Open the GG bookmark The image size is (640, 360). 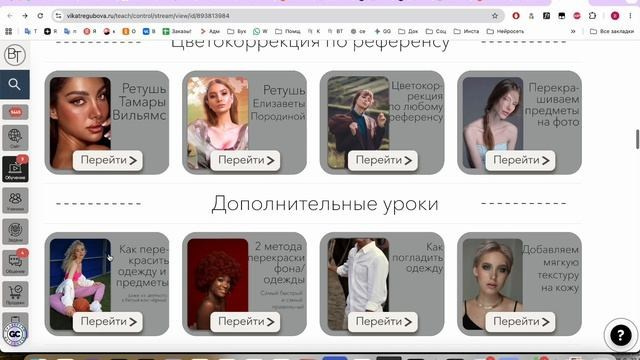click(382, 31)
